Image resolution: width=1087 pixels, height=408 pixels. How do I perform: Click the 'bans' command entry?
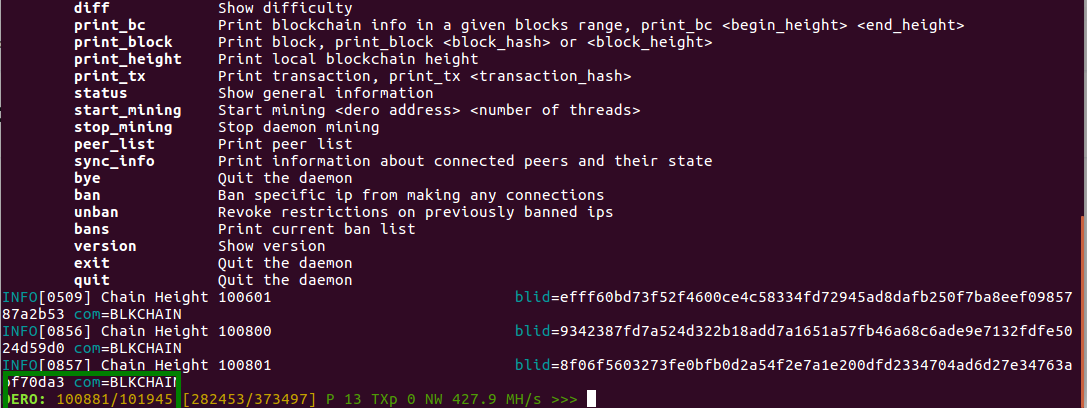(92, 229)
